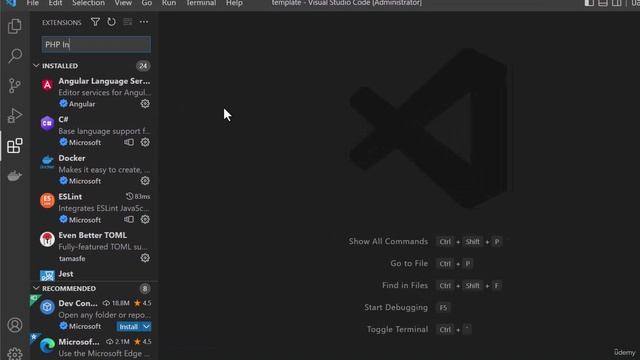The image size is (640, 360).
Task: Collapse the RECOMMENDED section
Action: [36, 288]
